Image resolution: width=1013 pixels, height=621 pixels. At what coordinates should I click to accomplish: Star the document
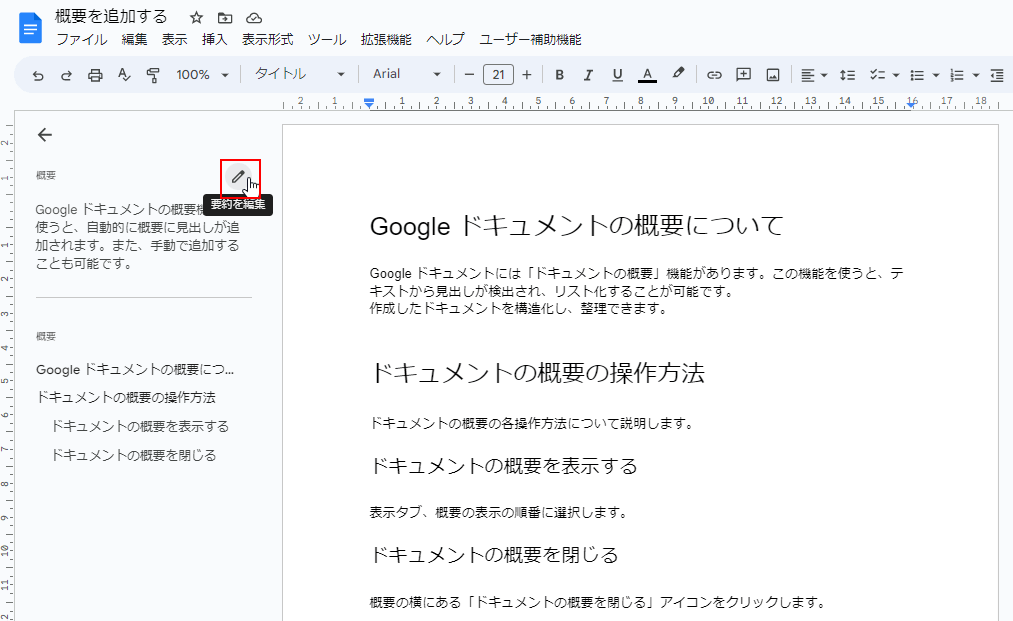pyautogui.click(x=196, y=17)
